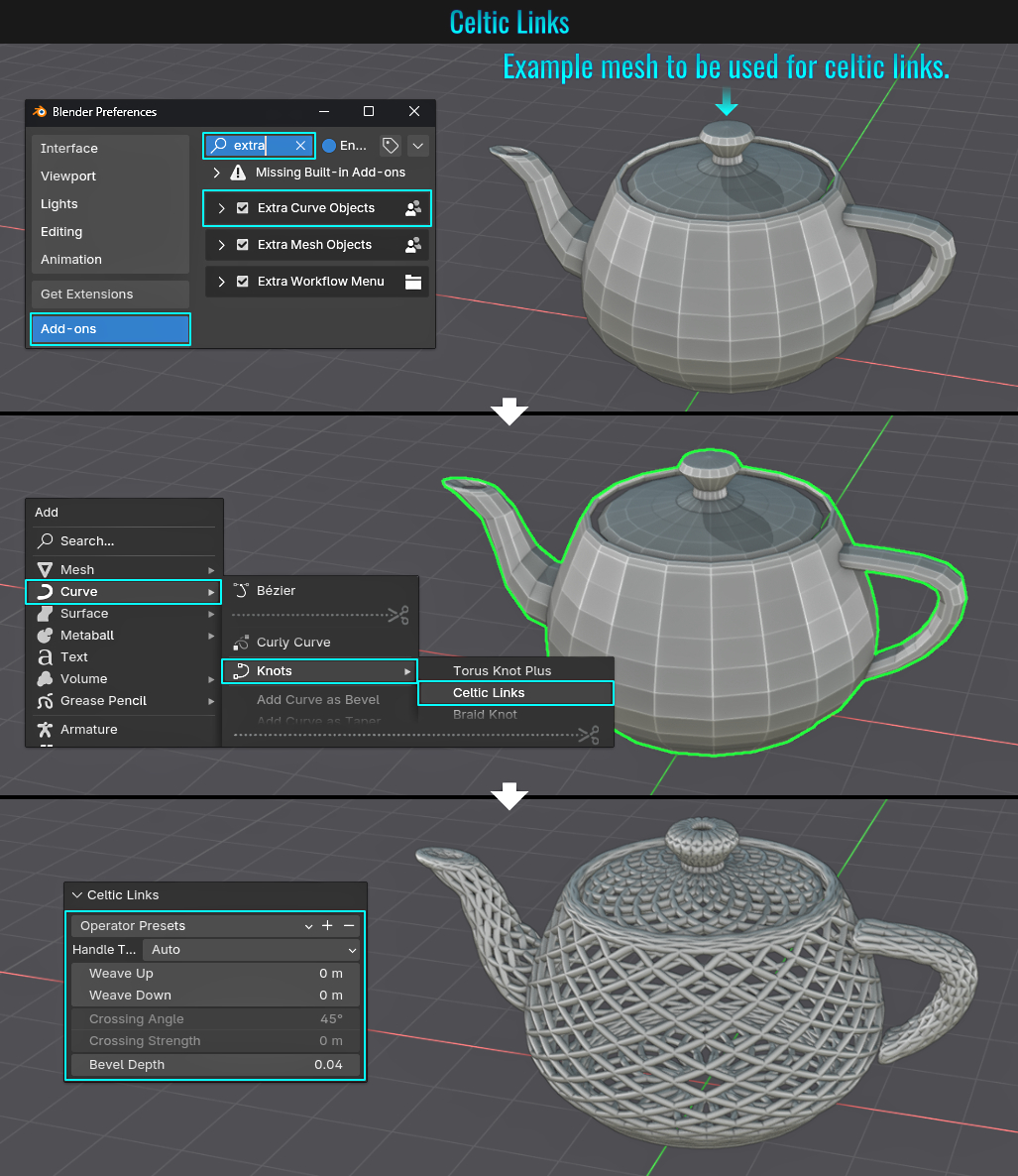The height and width of the screenshot is (1176, 1018).
Task: Click the Volume cloud icon in Add menu
Action: click(x=45, y=679)
